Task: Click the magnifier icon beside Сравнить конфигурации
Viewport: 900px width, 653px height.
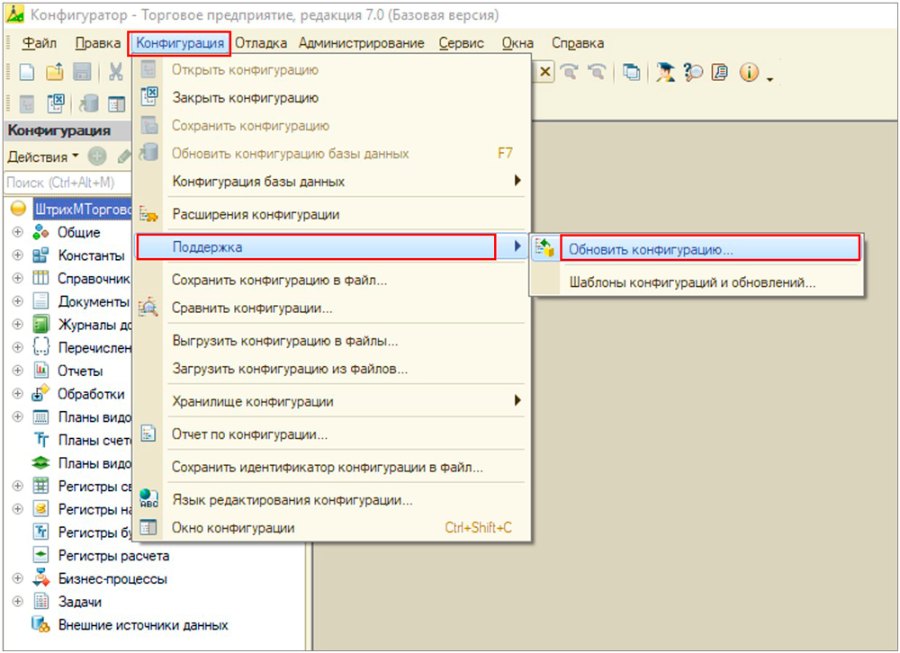Action: (x=148, y=308)
